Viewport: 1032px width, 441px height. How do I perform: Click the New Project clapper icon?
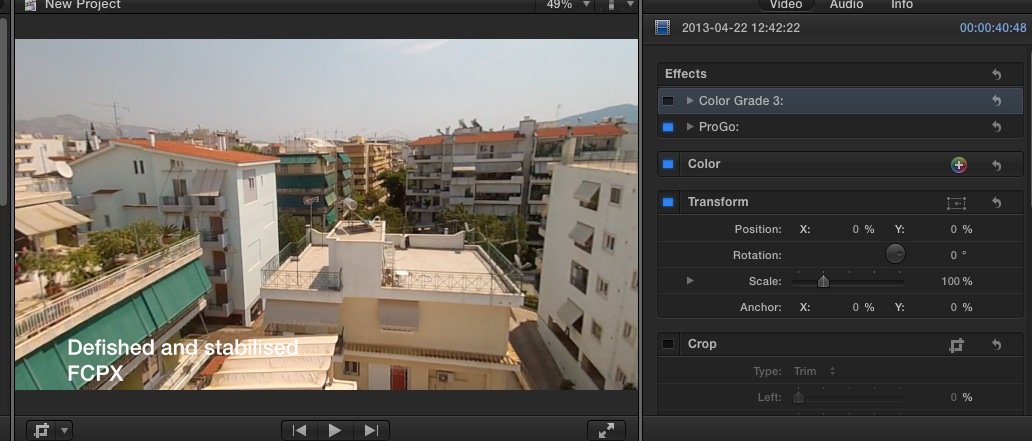[x=30, y=5]
